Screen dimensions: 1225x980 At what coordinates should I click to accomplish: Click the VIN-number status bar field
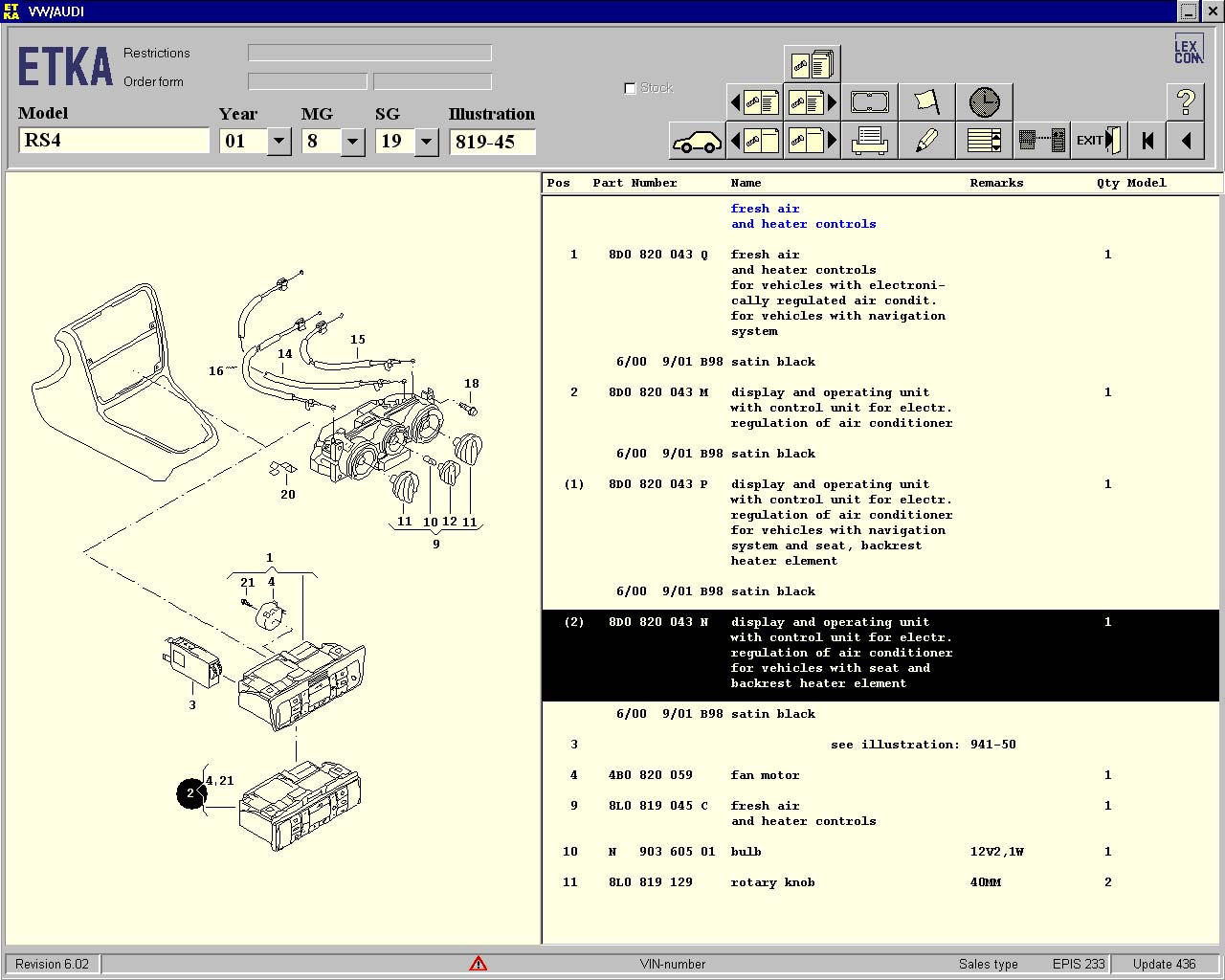click(x=673, y=964)
